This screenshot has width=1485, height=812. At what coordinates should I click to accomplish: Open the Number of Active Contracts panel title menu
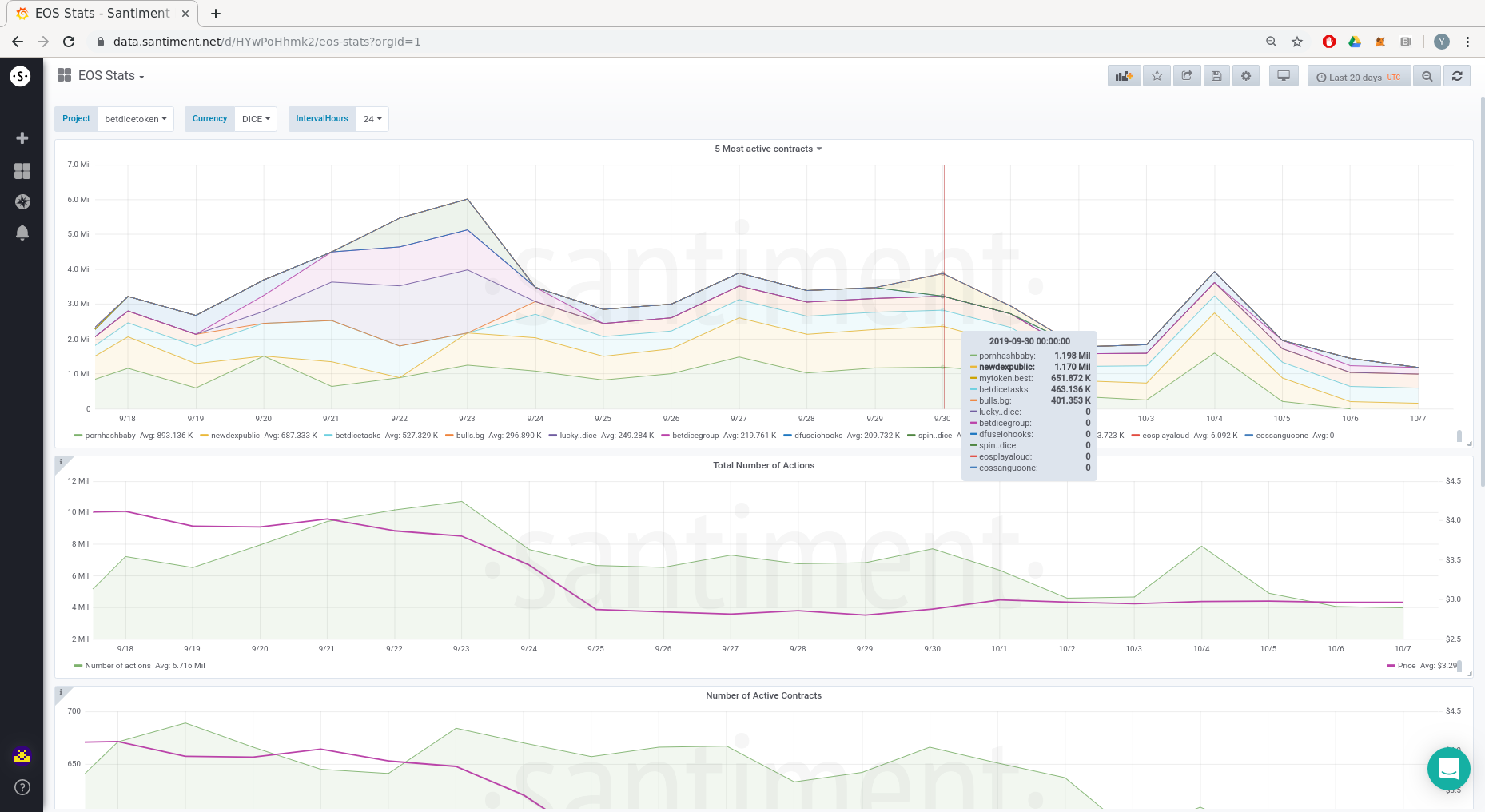pos(763,695)
